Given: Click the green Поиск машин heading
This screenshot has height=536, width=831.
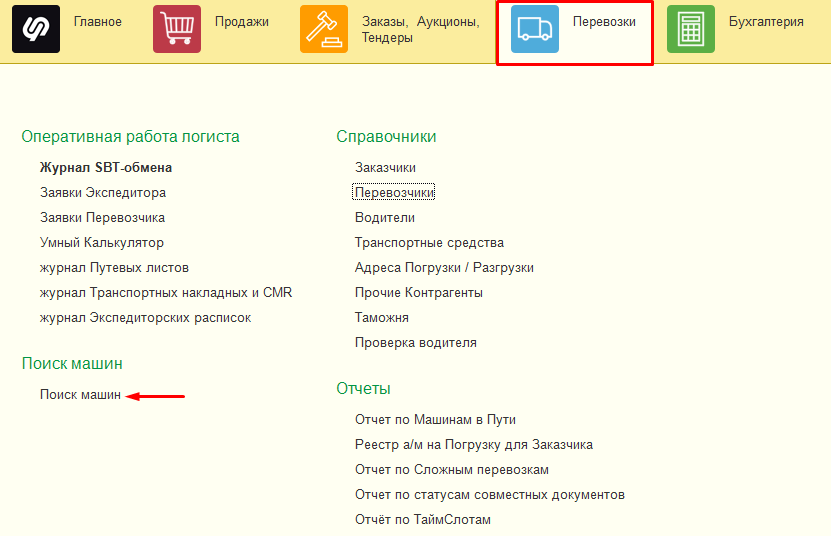Looking at the screenshot, I should click(x=72, y=364).
